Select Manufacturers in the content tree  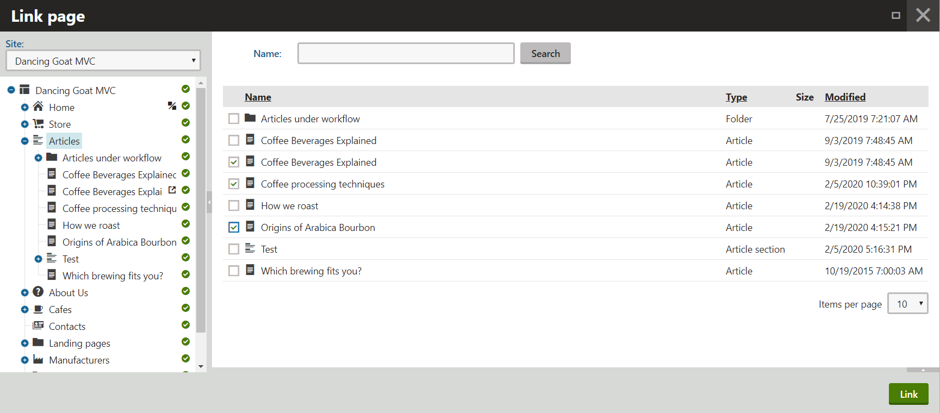click(79, 360)
